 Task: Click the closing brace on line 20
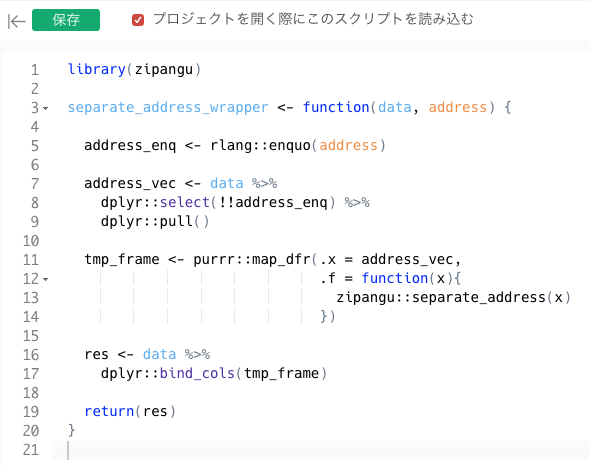click(71, 430)
